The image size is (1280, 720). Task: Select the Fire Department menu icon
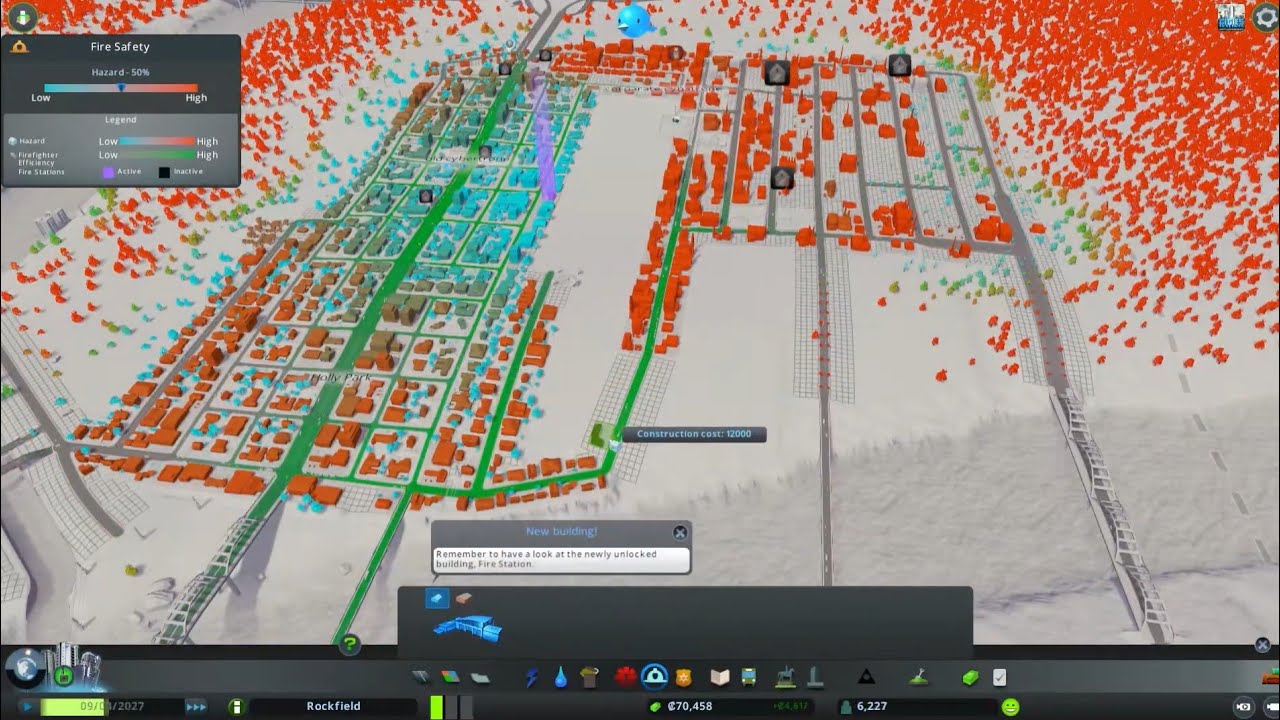(x=655, y=677)
